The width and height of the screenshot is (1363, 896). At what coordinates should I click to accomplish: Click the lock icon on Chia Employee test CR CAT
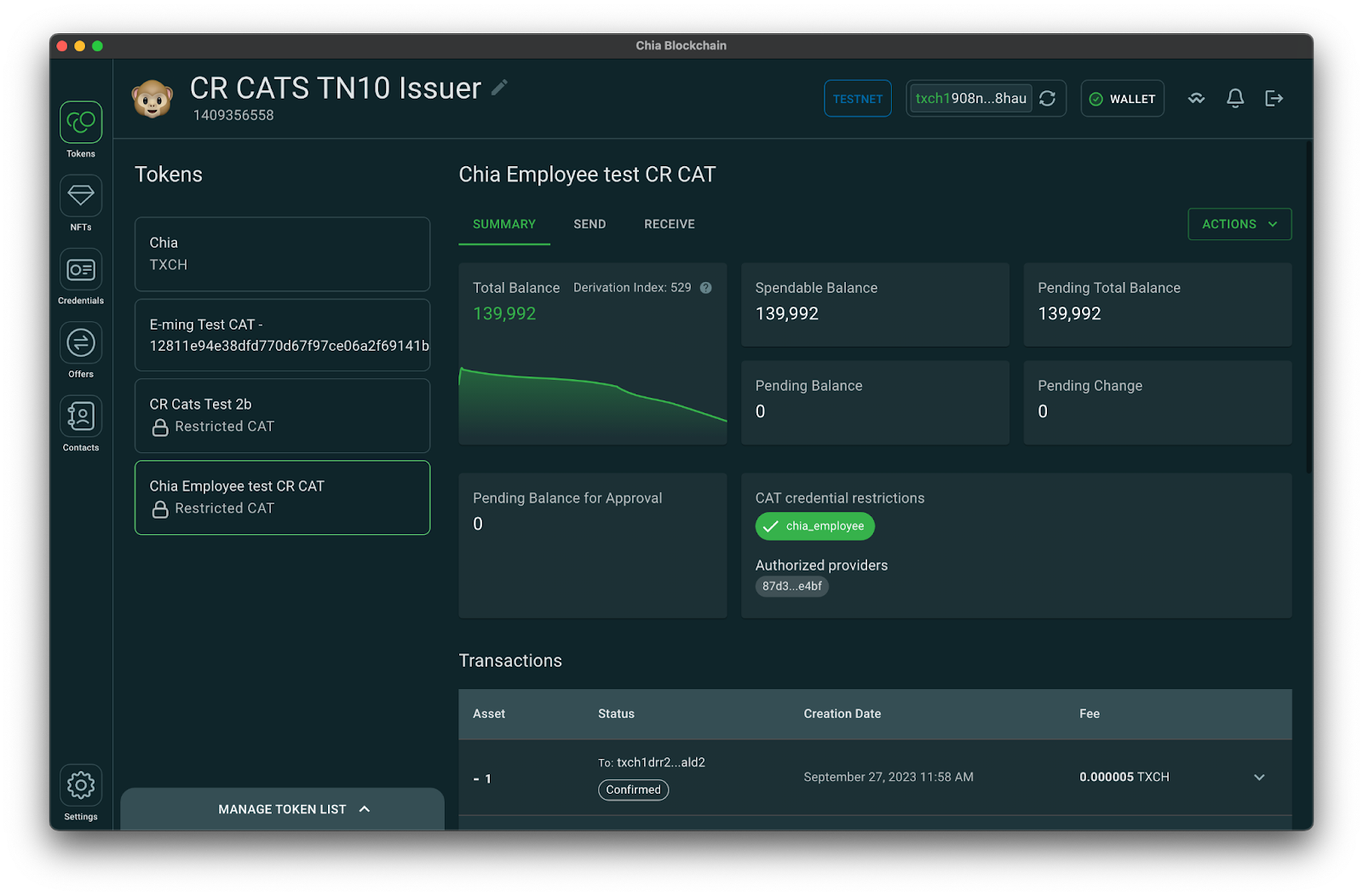160,509
